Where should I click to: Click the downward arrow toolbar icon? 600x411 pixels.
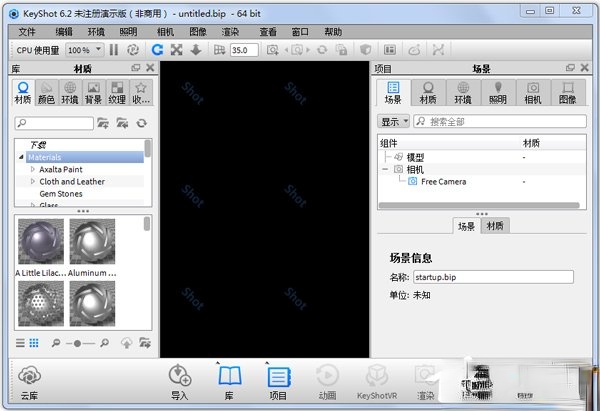(196, 50)
